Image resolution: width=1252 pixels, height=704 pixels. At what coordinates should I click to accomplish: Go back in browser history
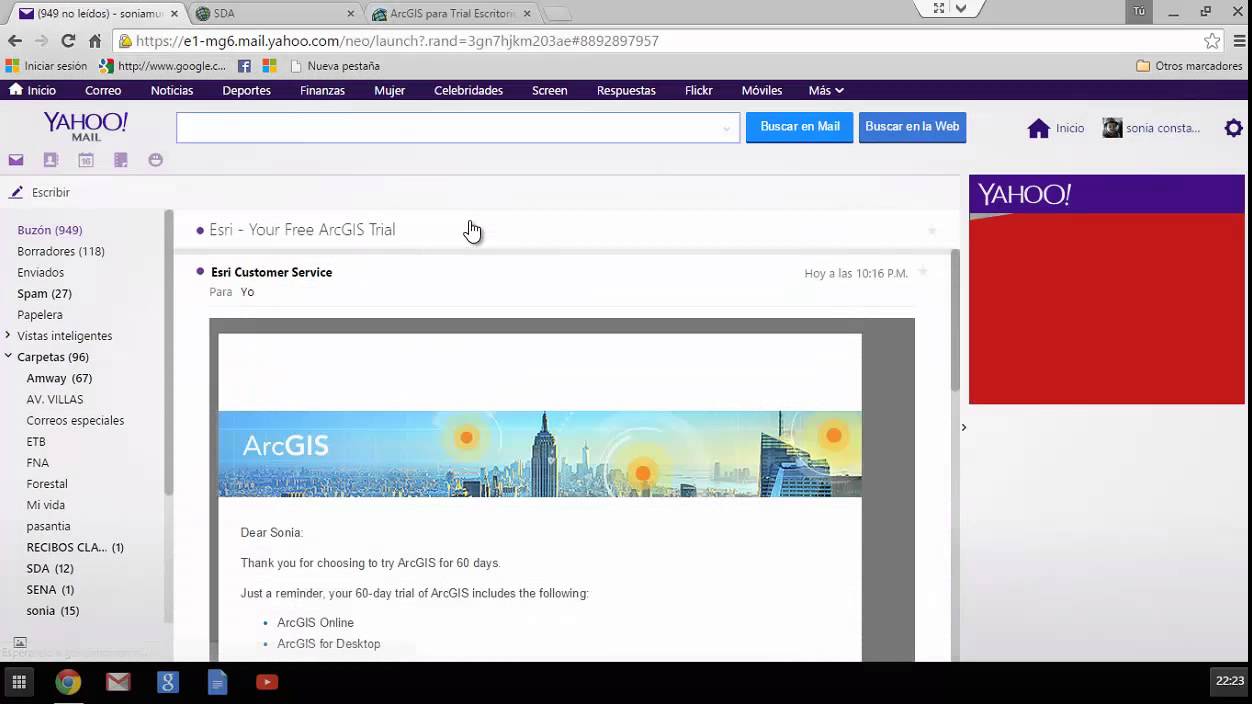click(15, 41)
